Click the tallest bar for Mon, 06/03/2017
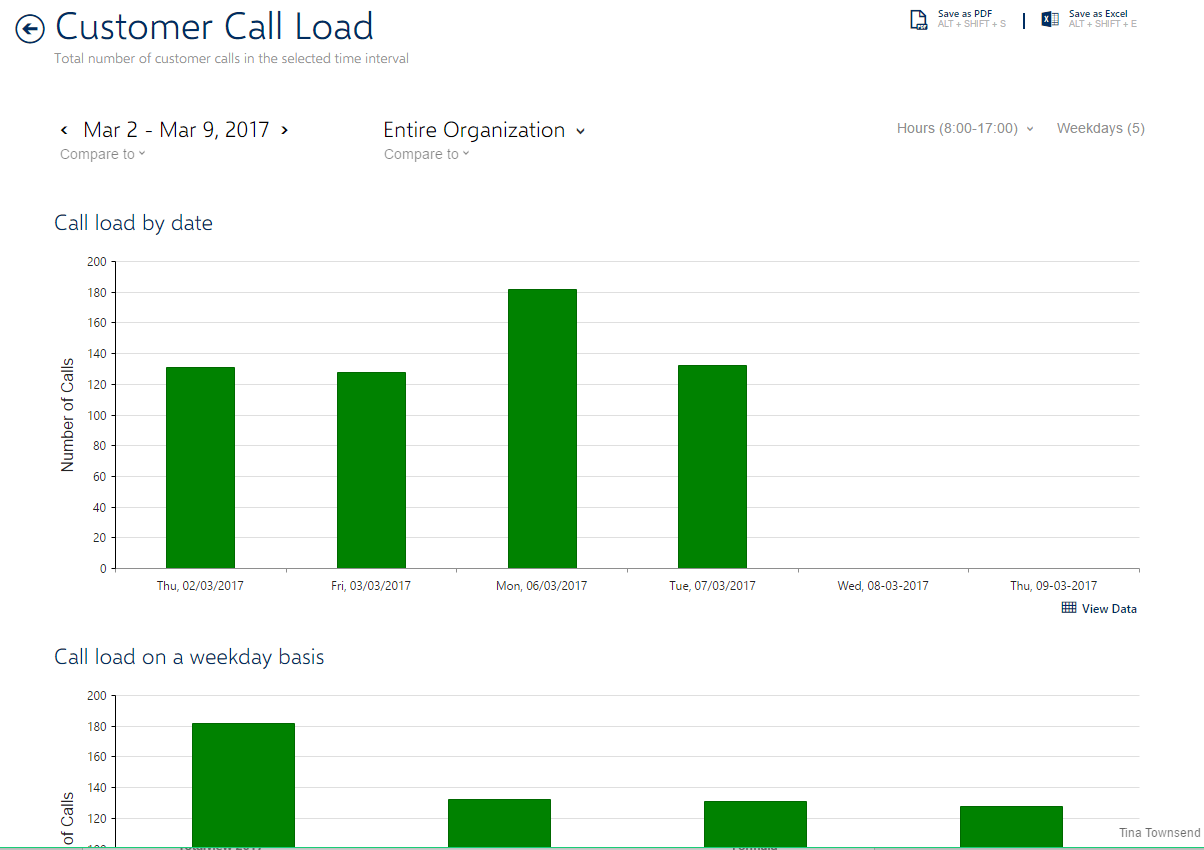This screenshot has width=1204, height=850. [x=542, y=428]
